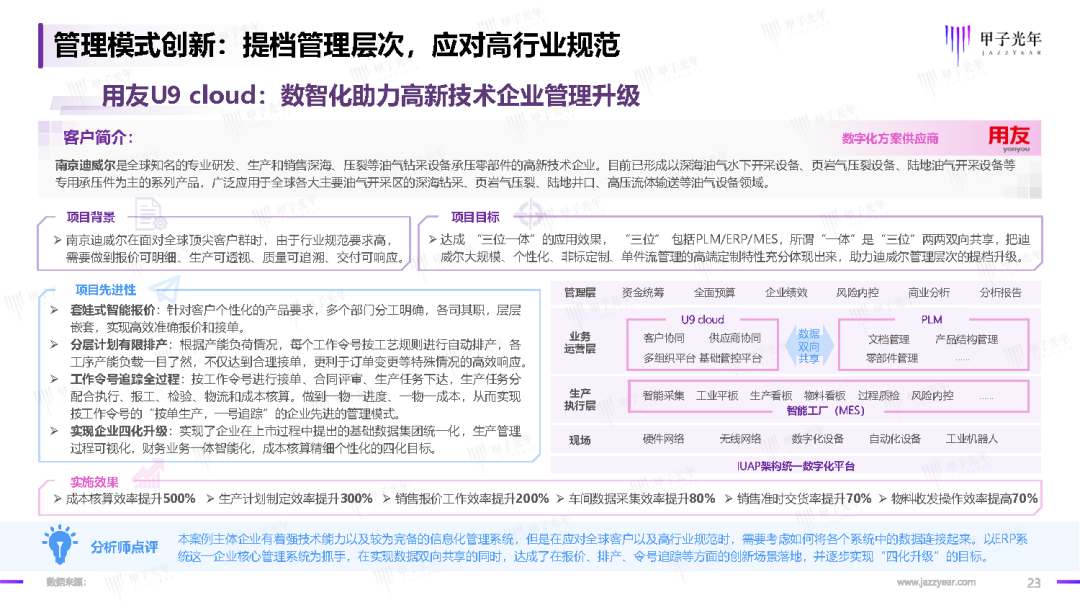1080x608 pixels.
Task: Click the 业务运营层 row label
Action: pos(580,342)
